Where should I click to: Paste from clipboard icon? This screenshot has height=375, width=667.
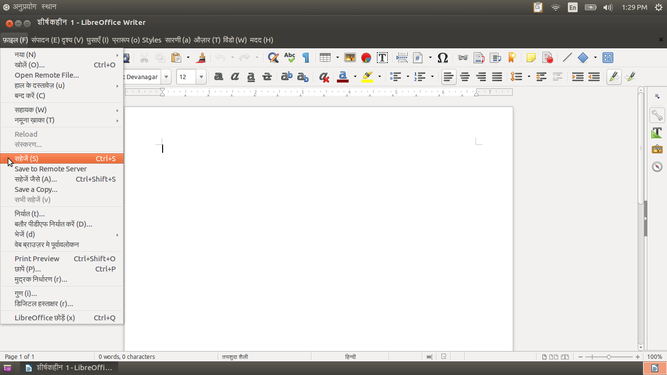(176, 57)
